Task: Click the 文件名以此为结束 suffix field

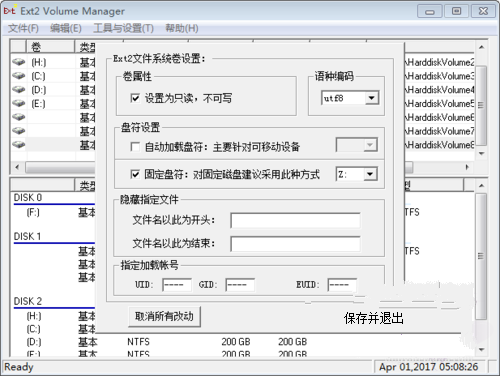Action: click(x=295, y=244)
